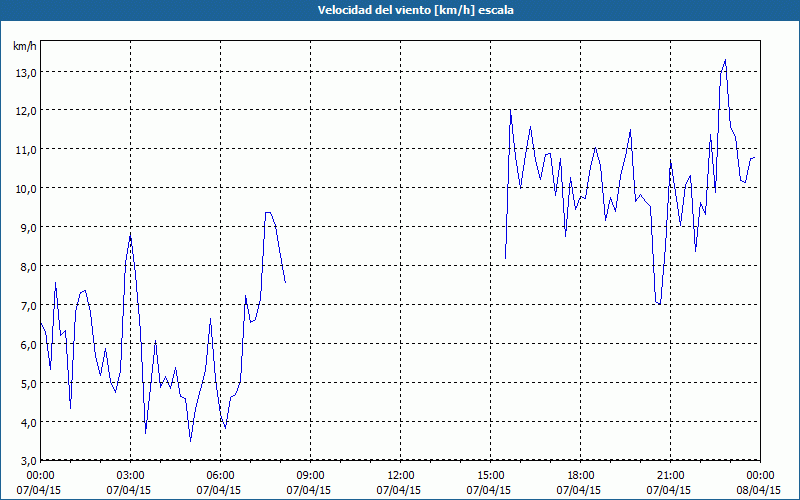Click the 08/04/15 date label

pos(759,490)
